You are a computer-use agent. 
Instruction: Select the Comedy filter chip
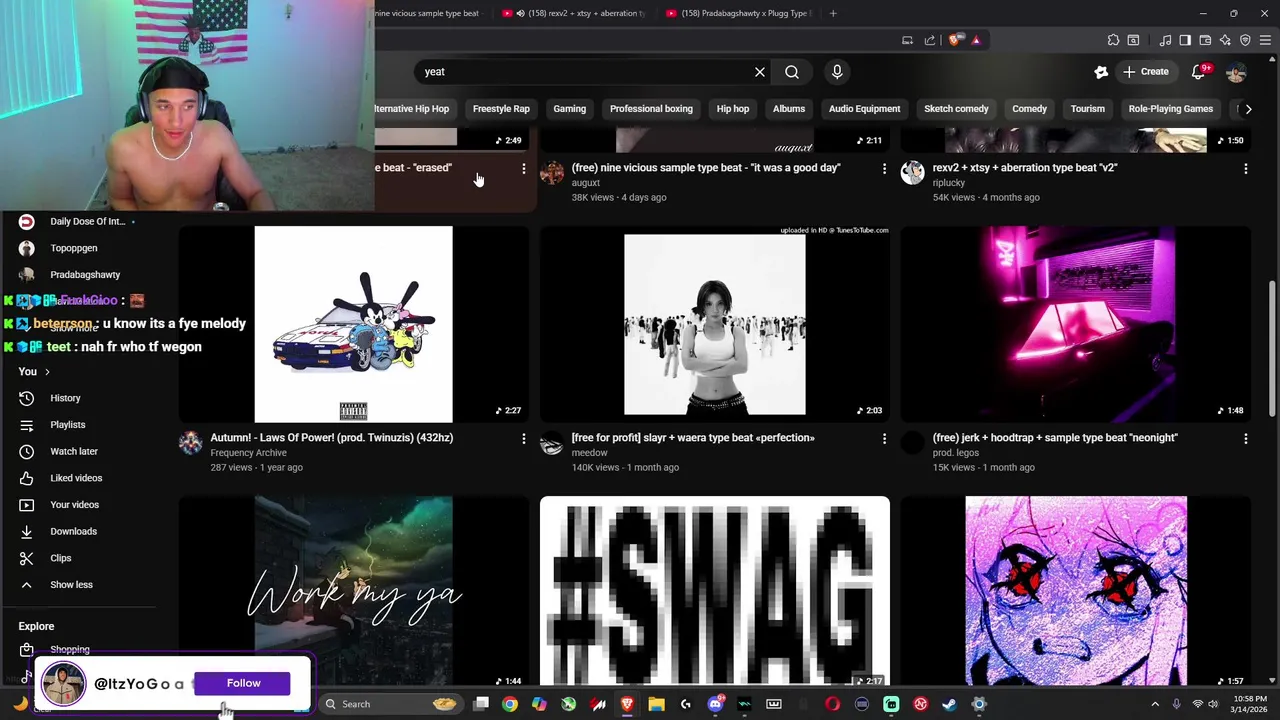pos(1029,109)
